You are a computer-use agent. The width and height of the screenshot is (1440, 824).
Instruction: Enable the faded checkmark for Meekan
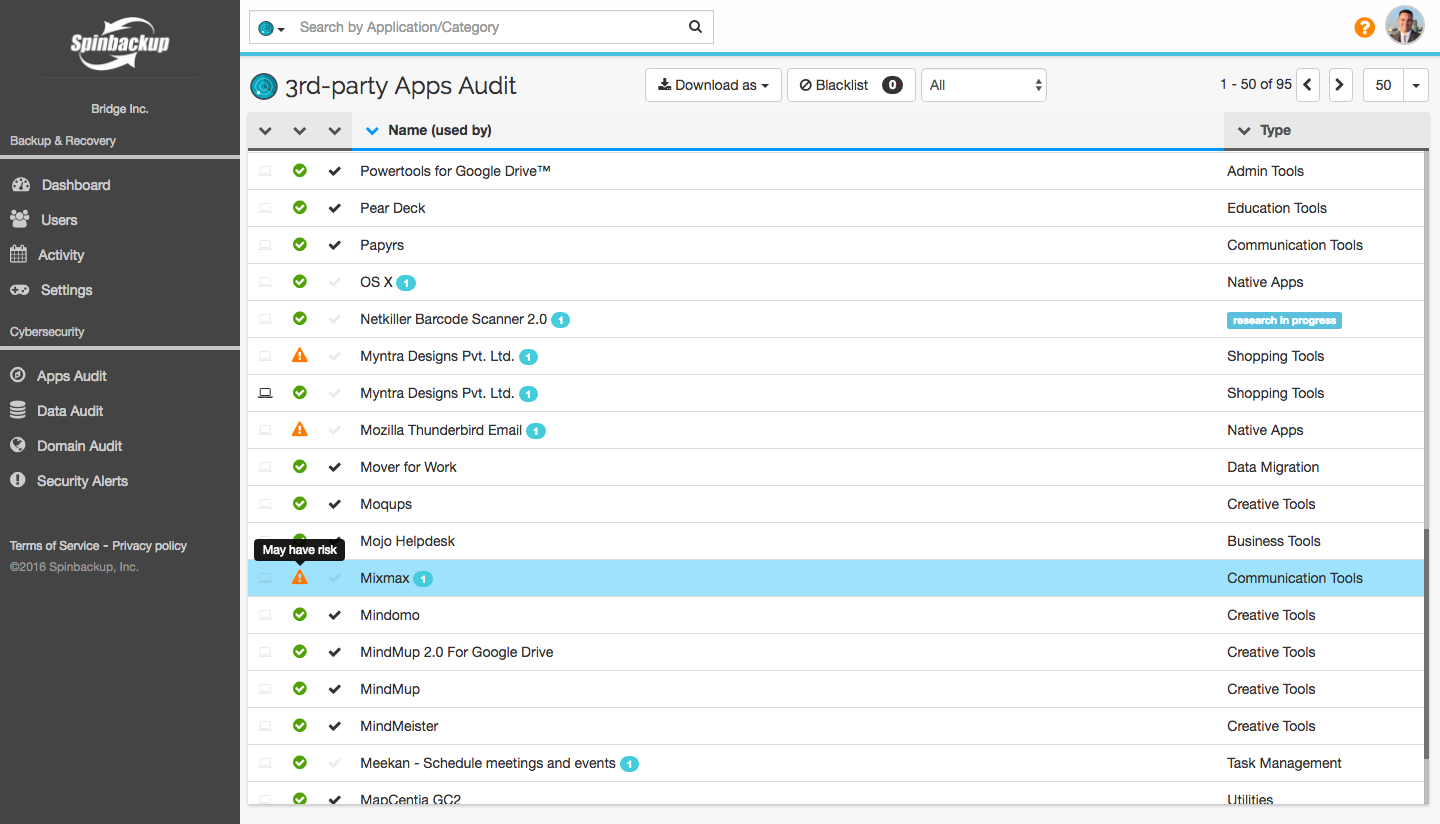335,763
